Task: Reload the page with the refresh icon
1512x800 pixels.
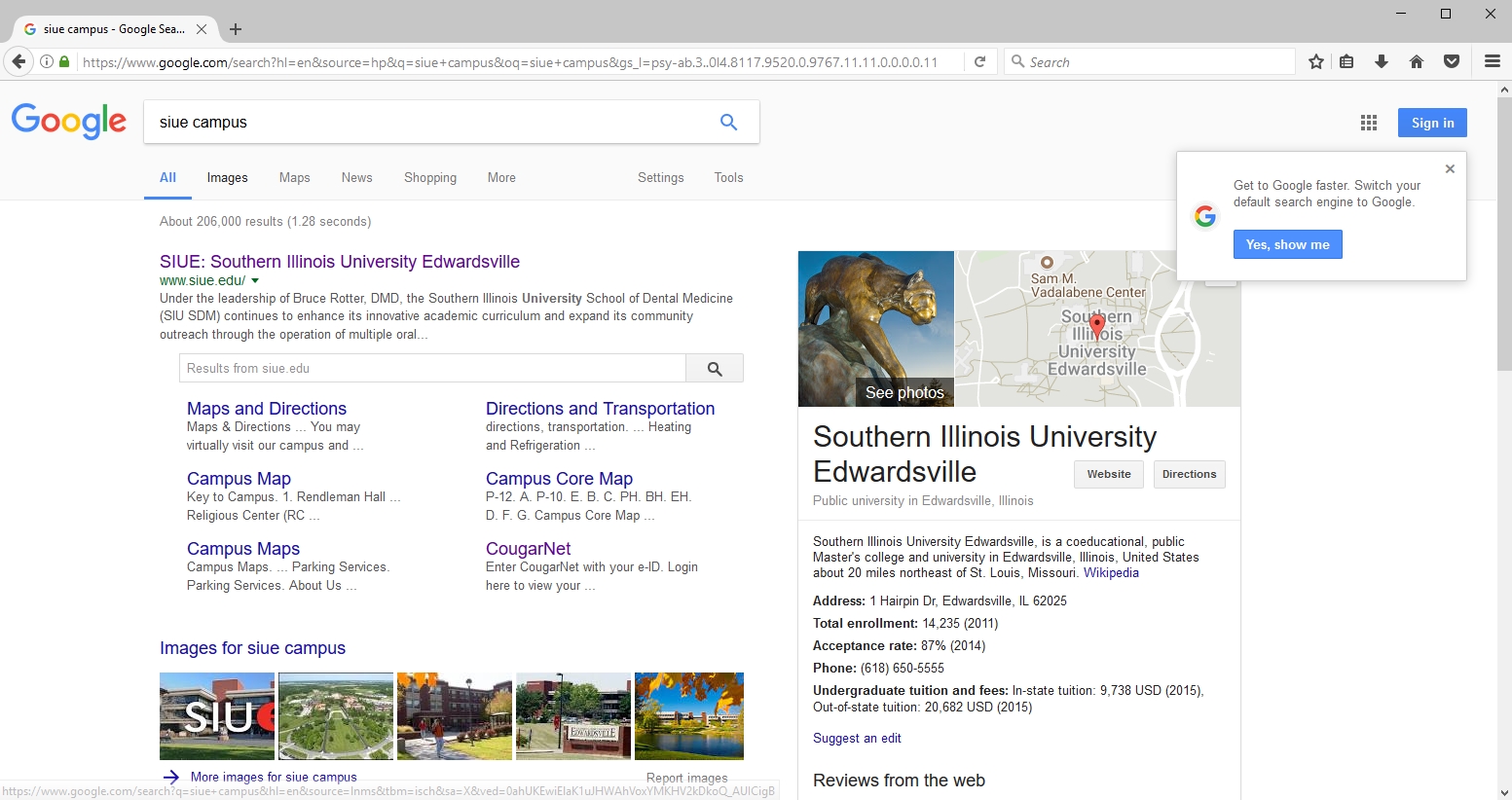Action: coord(980,62)
